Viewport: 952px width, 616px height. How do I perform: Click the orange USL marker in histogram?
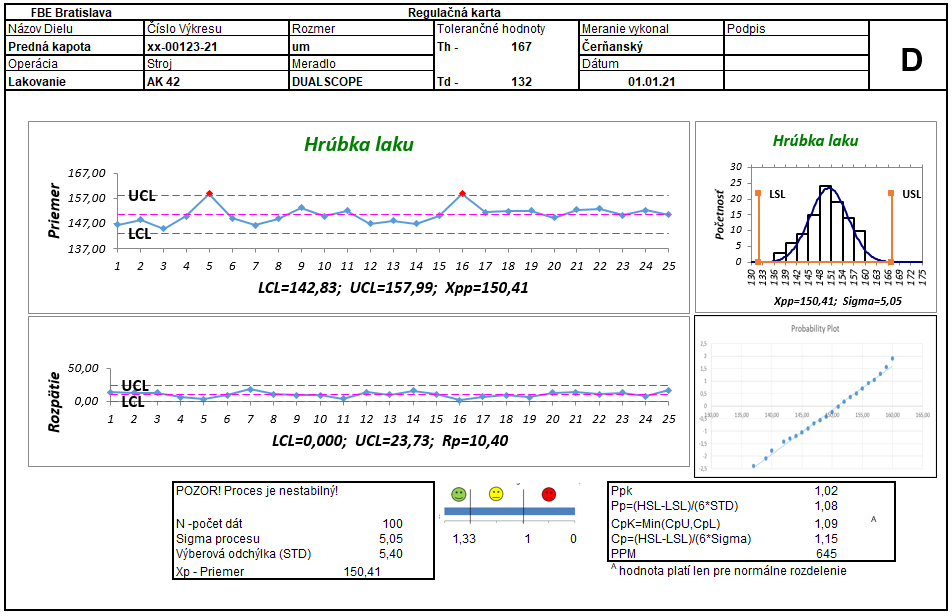[x=890, y=192]
